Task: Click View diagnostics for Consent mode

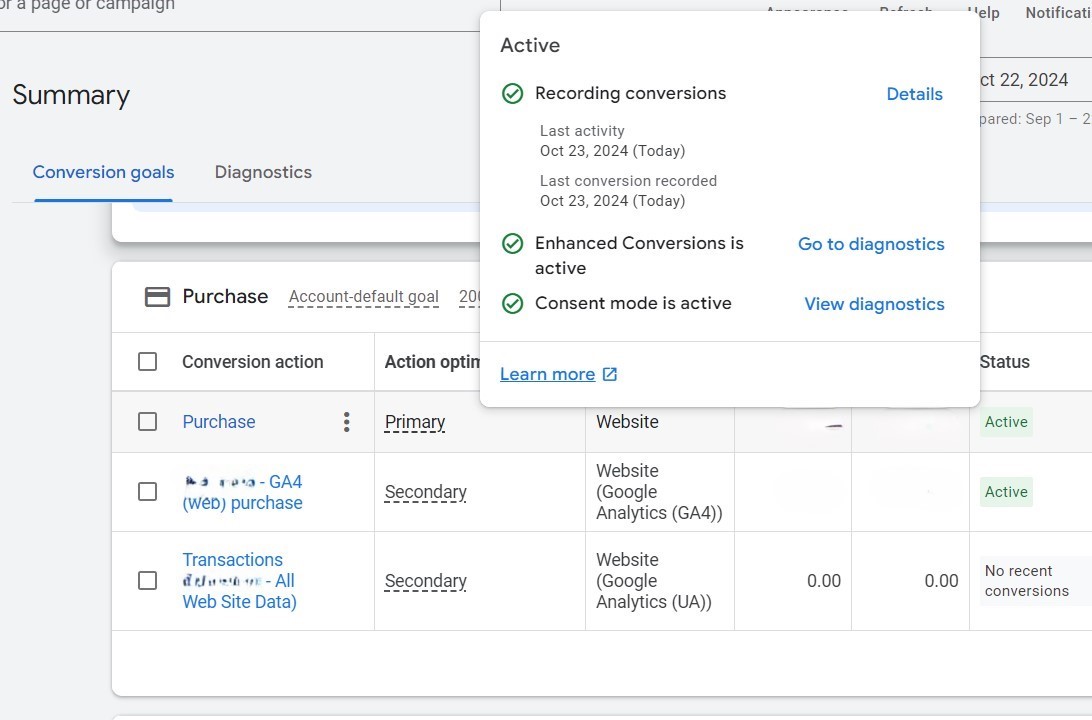Action: point(874,304)
